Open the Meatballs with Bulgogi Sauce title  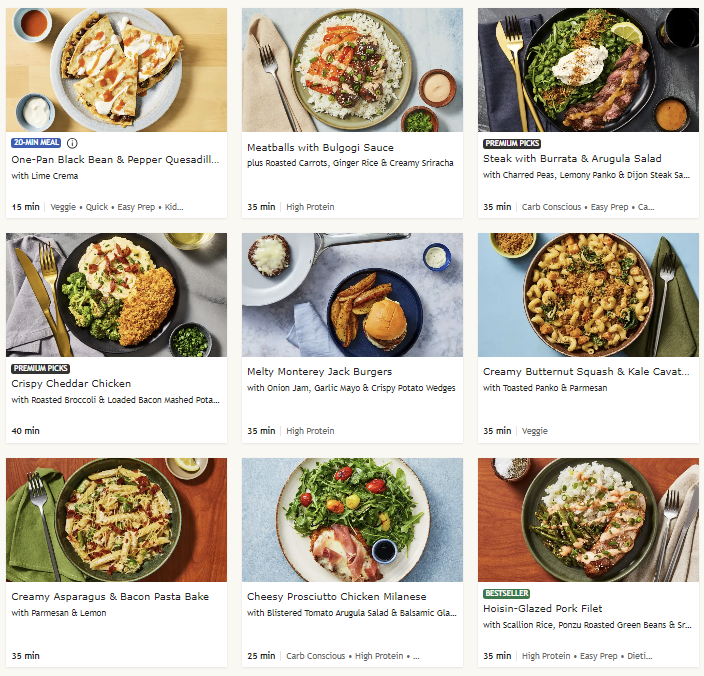click(x=320, y=148)
